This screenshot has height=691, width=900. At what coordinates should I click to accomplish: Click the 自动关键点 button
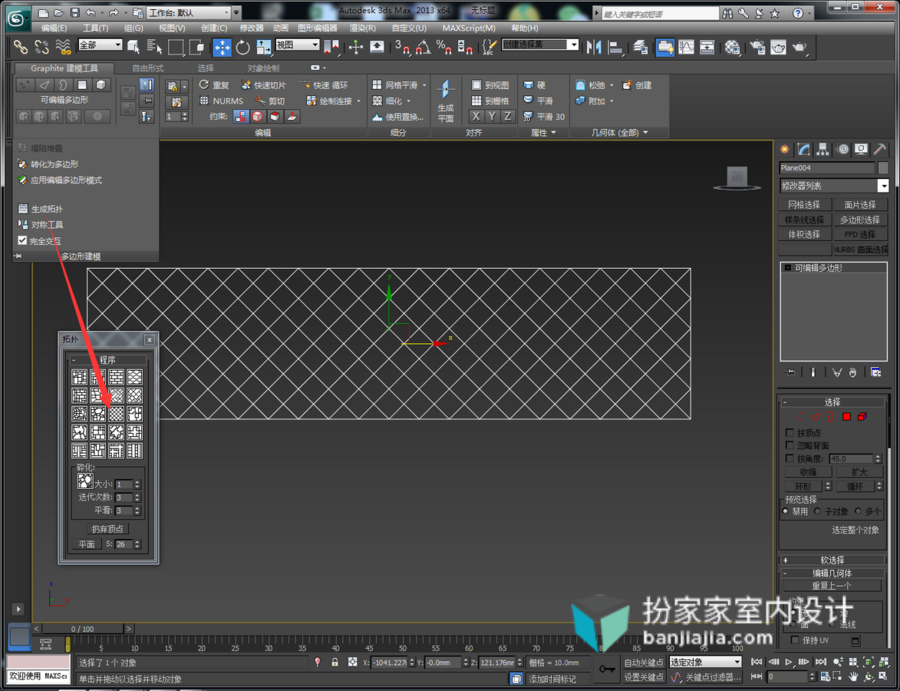pos(643,662)
